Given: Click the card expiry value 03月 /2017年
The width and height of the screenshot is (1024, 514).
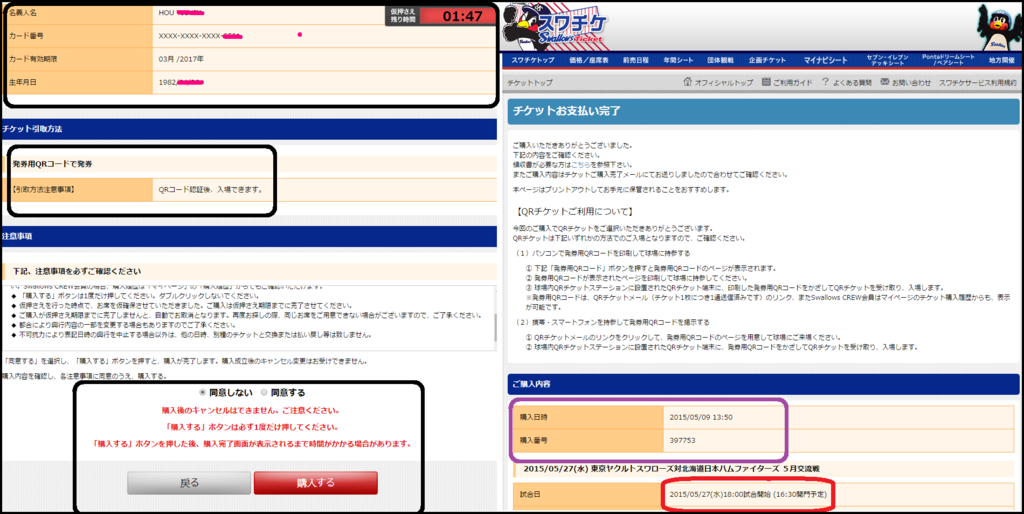Looking at the screenshot, I should point(181,59).
